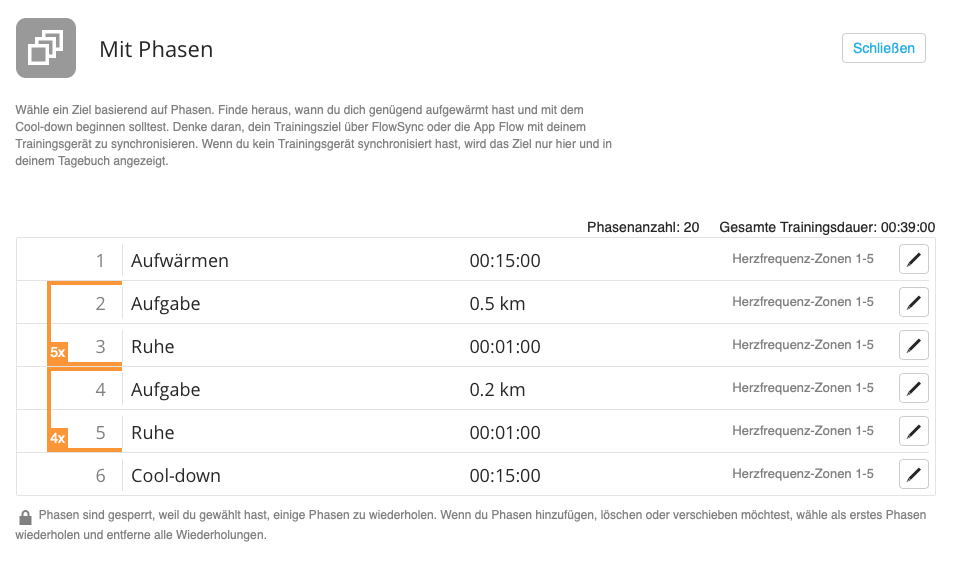Click the Gesamte Trainingsdauer total time

point(827,228)
